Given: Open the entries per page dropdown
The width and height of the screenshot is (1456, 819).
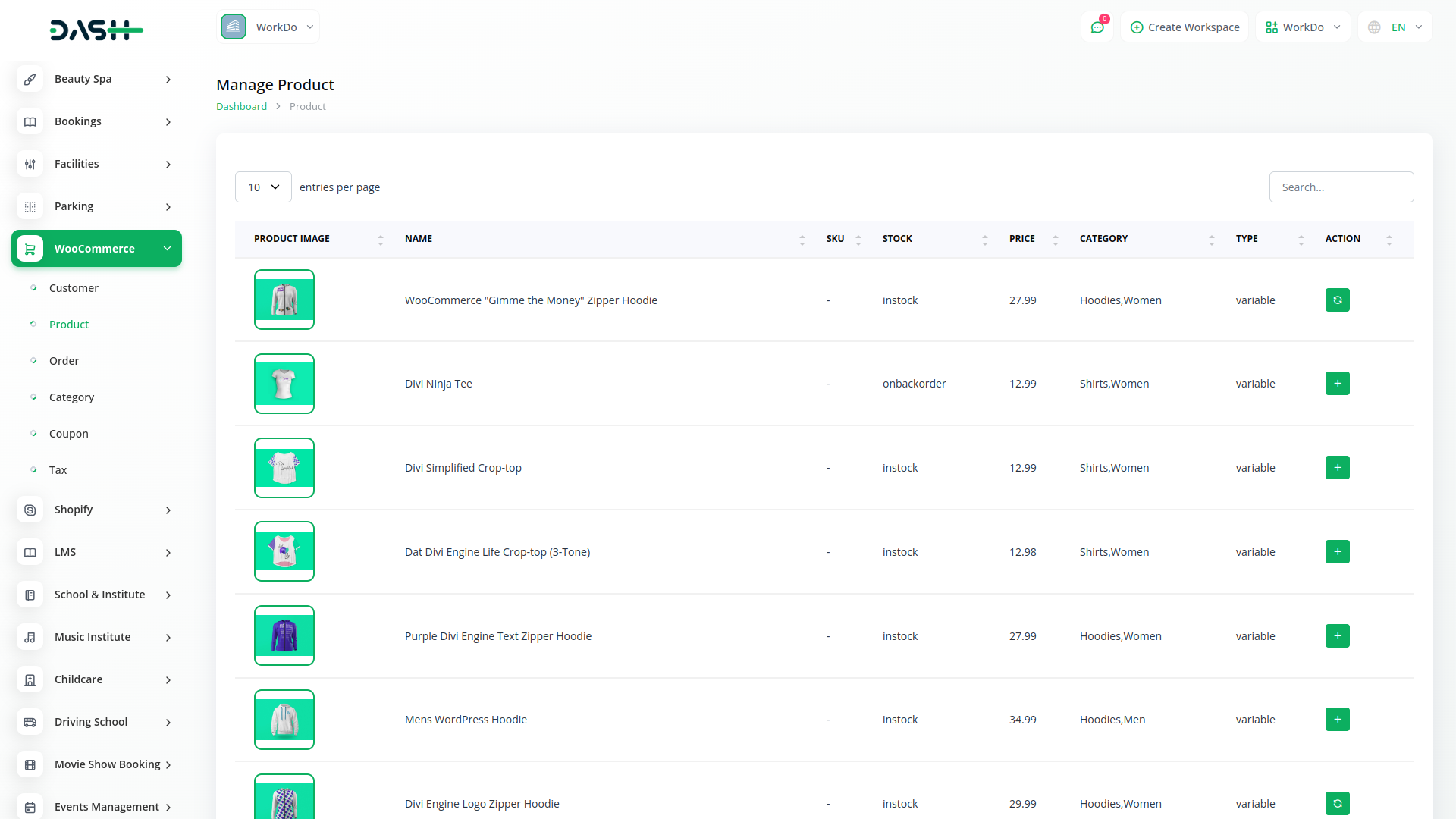Looking at the screenshot, I should pos(263,187).
